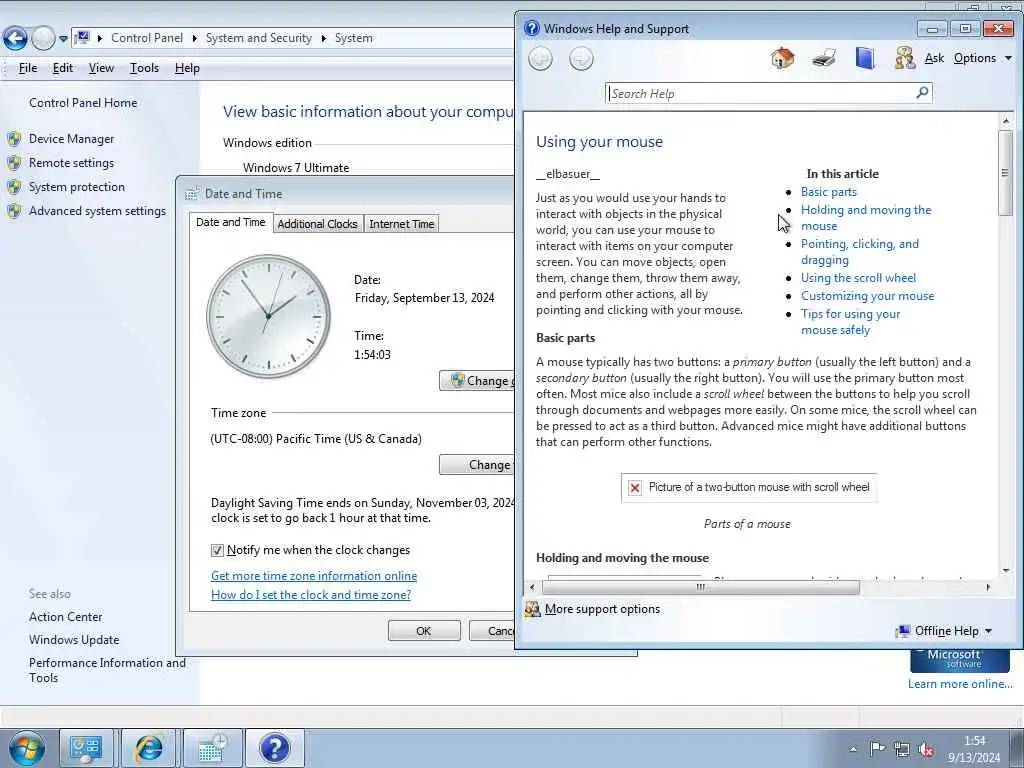Click Change time zone button
This screenshot has width=1024, height=768.
click(477, 464)
